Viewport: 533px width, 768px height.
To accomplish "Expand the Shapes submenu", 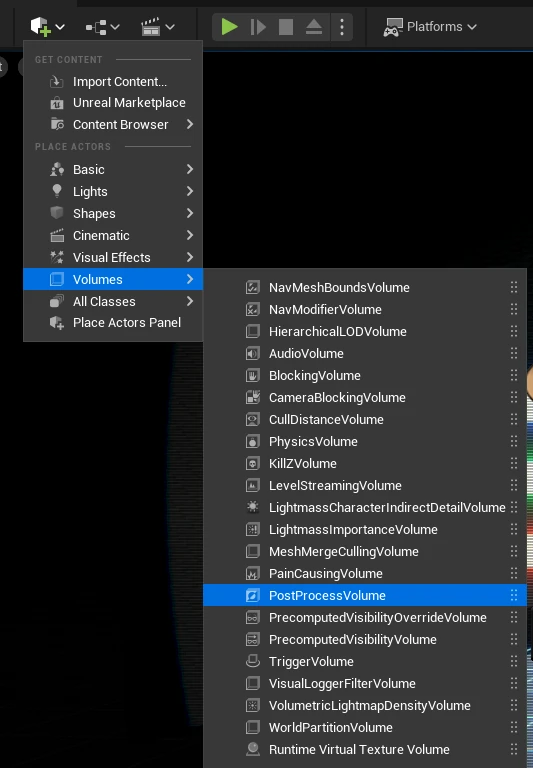I will coord(113,214).
